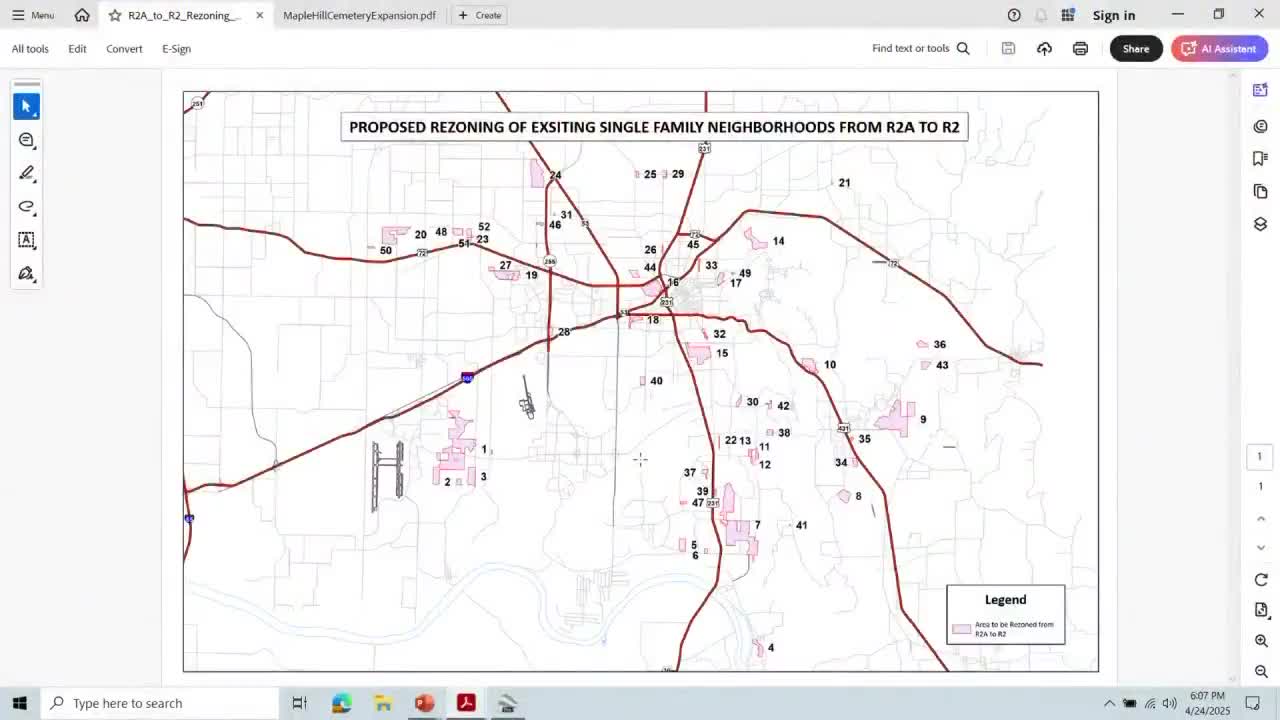1280x720 pixels.
Task: Print the document using printer icon
Action: 1080,48
